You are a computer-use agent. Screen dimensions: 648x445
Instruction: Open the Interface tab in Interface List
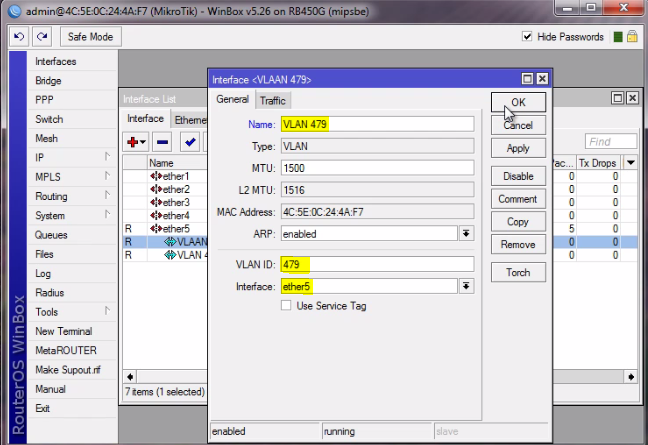pyautogui.click(x=145, y=119)
